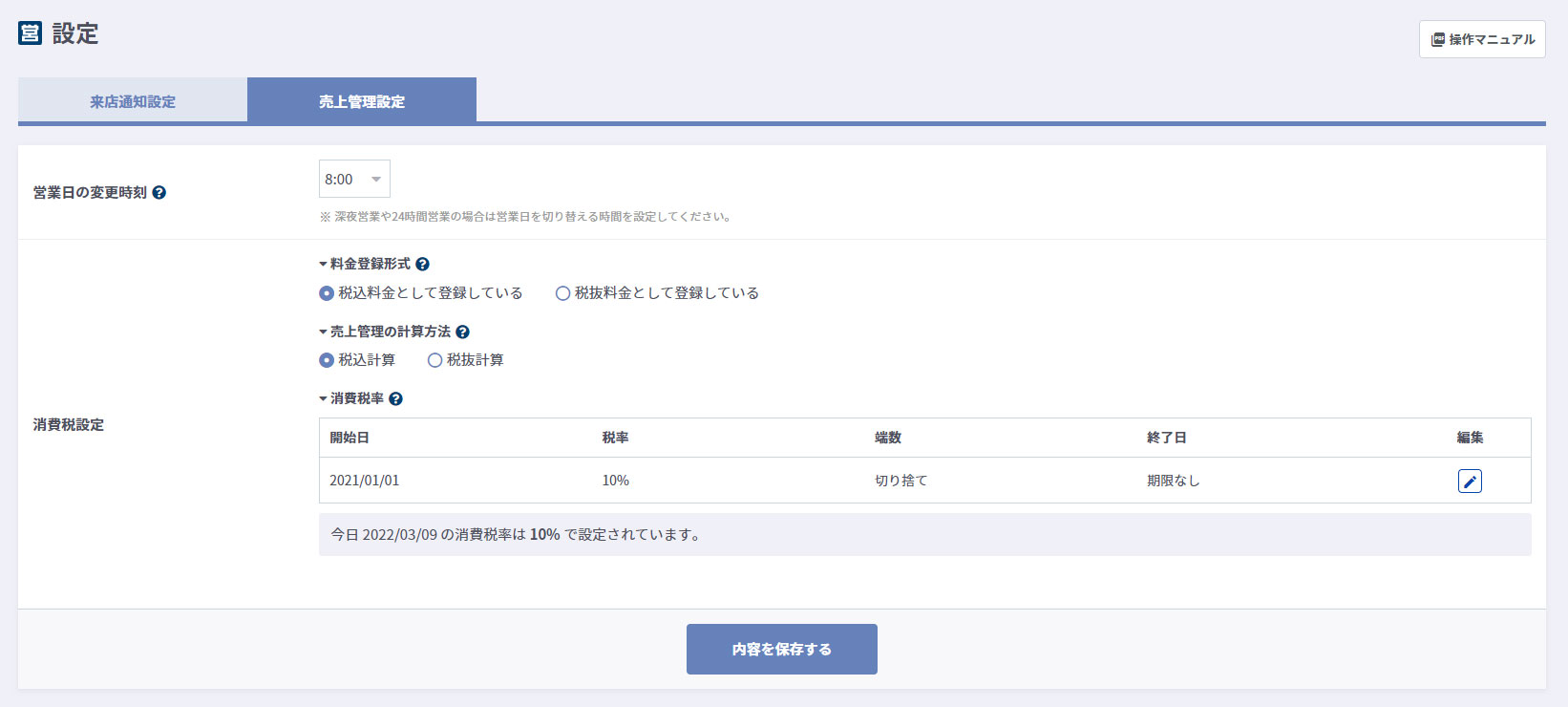Click help icon next to 営業日の変更時刻

[x=159, y=193]
